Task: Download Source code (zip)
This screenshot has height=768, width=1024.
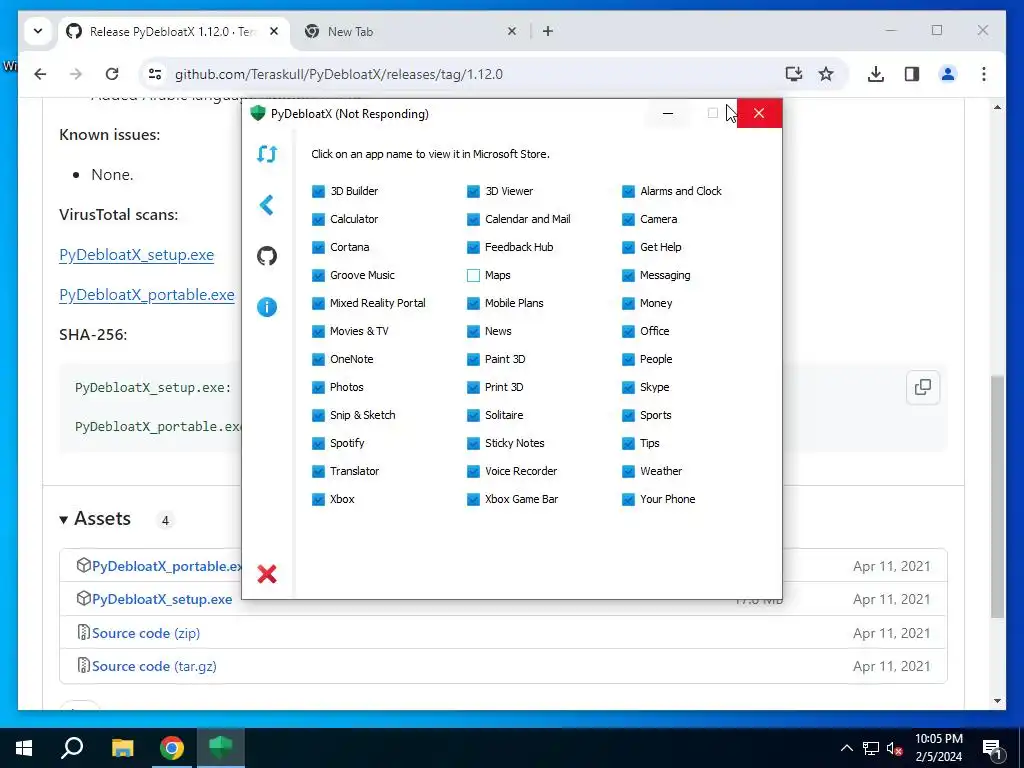Action: coord(146,633)
